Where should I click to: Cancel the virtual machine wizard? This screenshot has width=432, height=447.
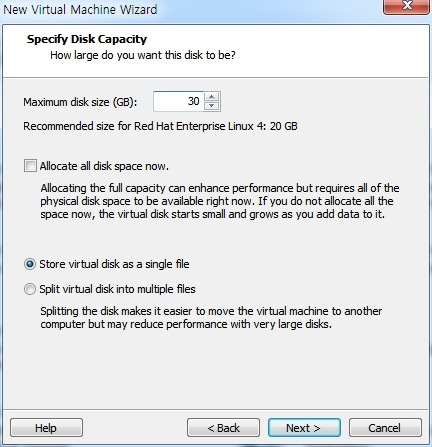point(385,428)
